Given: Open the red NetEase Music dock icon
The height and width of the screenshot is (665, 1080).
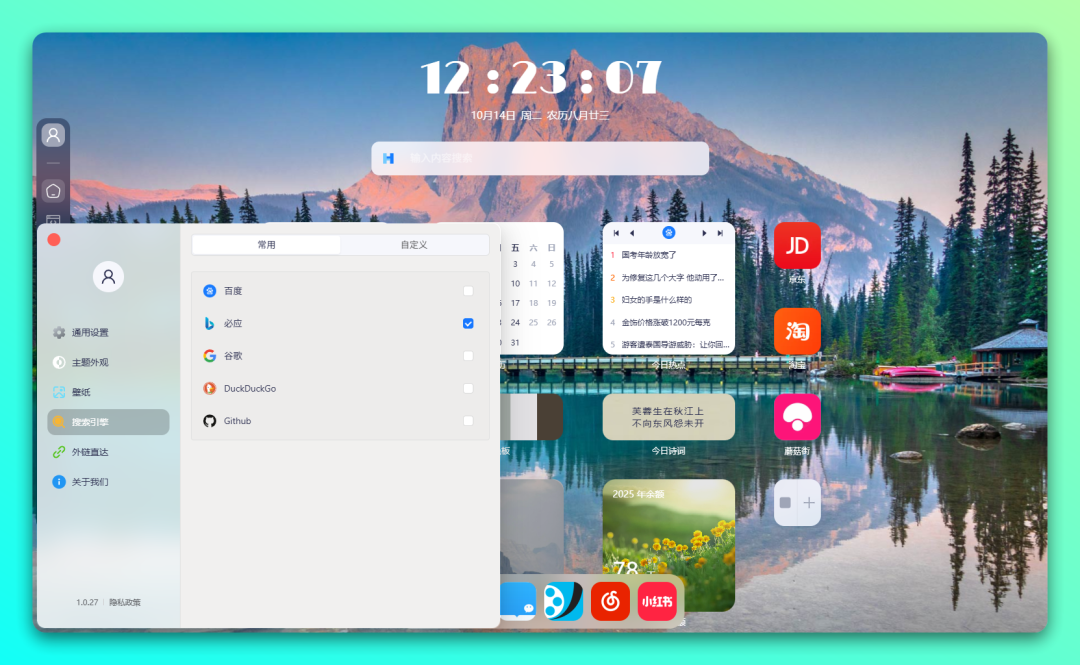Looking at the screenshot, I should click(x=610, y=601).
